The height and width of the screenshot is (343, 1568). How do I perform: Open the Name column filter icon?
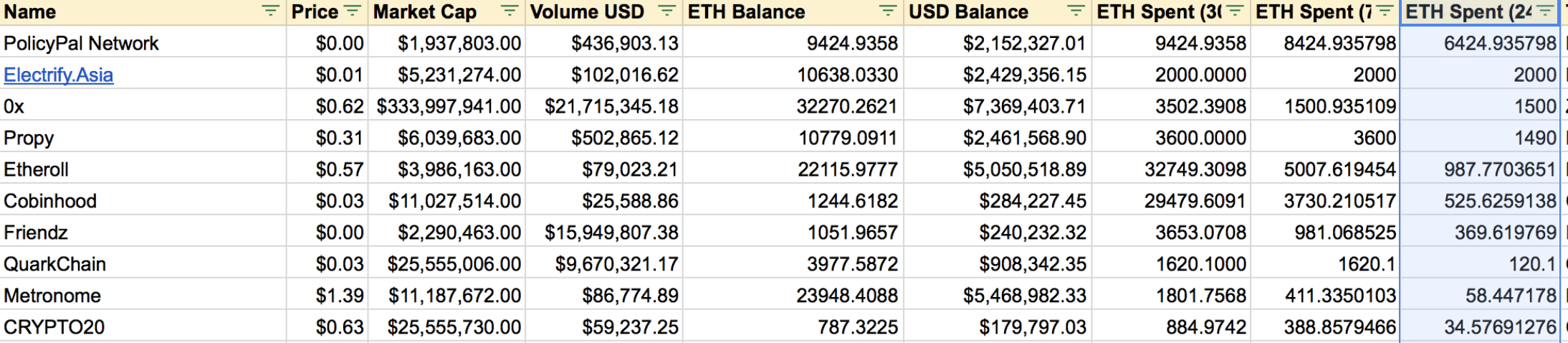click(x=270, y=11)
